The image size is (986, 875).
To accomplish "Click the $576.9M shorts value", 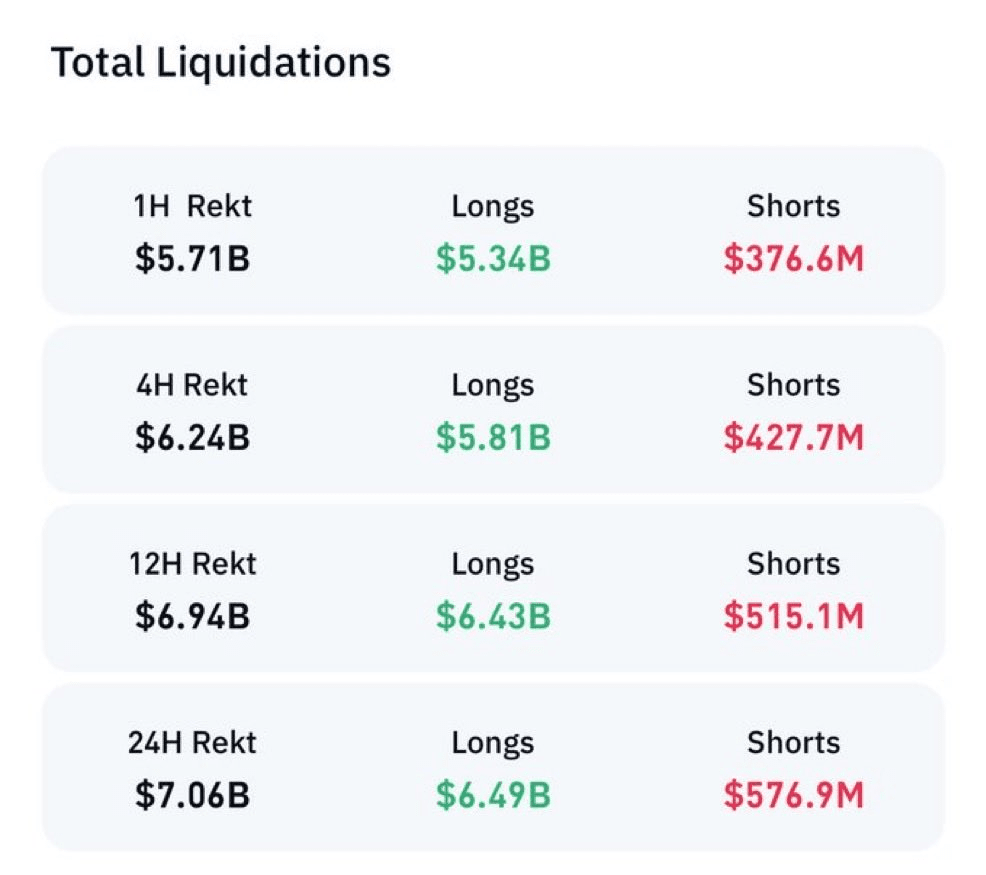I will click(793, 796).
